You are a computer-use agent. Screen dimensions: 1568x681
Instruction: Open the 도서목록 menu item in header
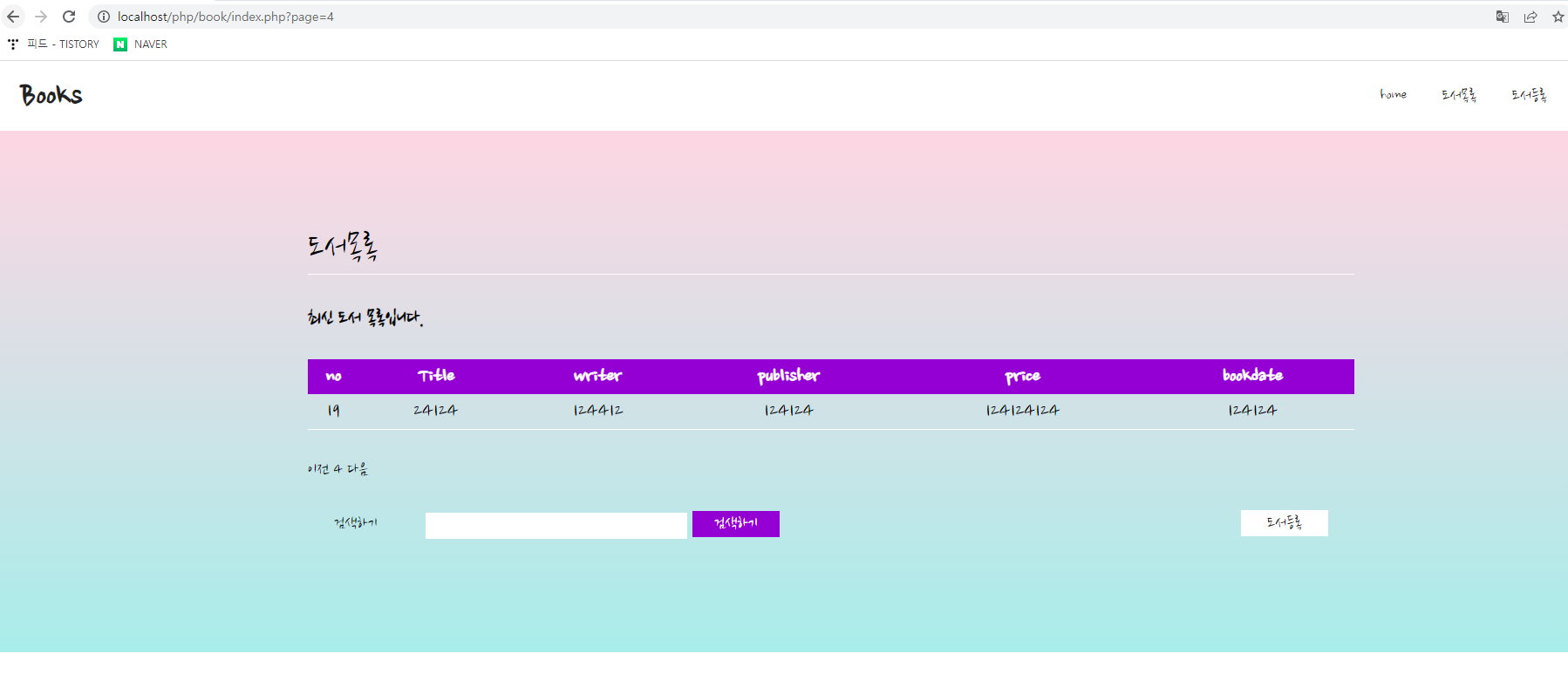click(x=1459, y=95)
